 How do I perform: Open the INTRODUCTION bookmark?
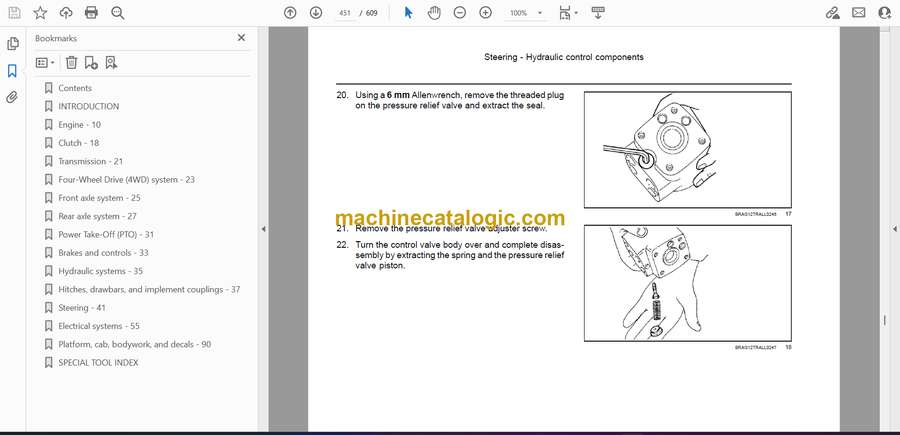[x=88, y=106]
